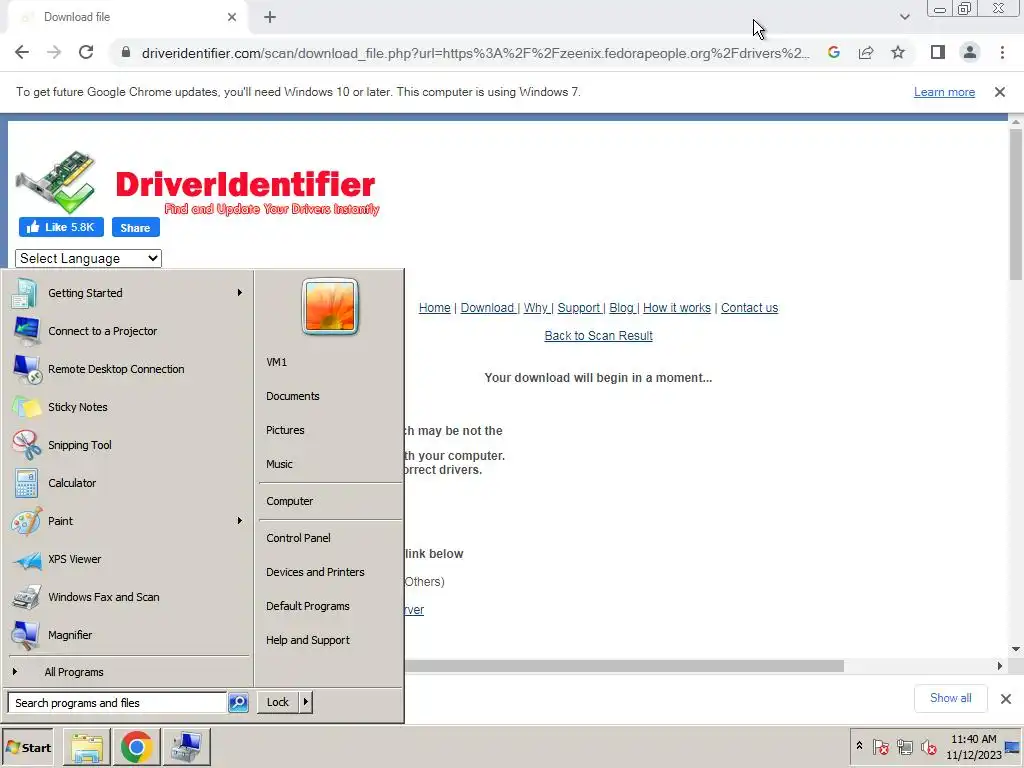Select the Download file tab

(x=124, y=17)
